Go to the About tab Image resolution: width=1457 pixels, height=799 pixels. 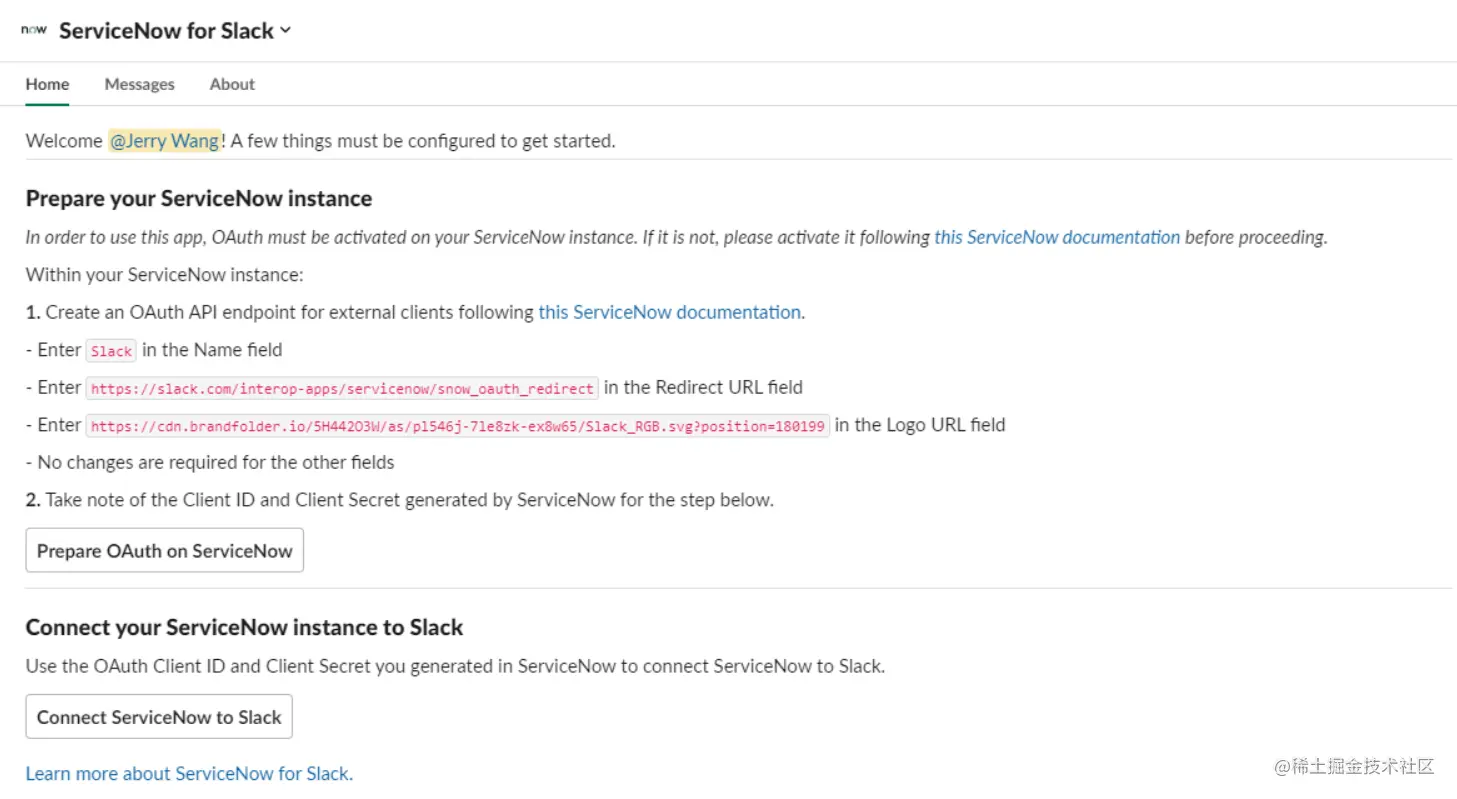pyautogui.click(x=232, y=84)
